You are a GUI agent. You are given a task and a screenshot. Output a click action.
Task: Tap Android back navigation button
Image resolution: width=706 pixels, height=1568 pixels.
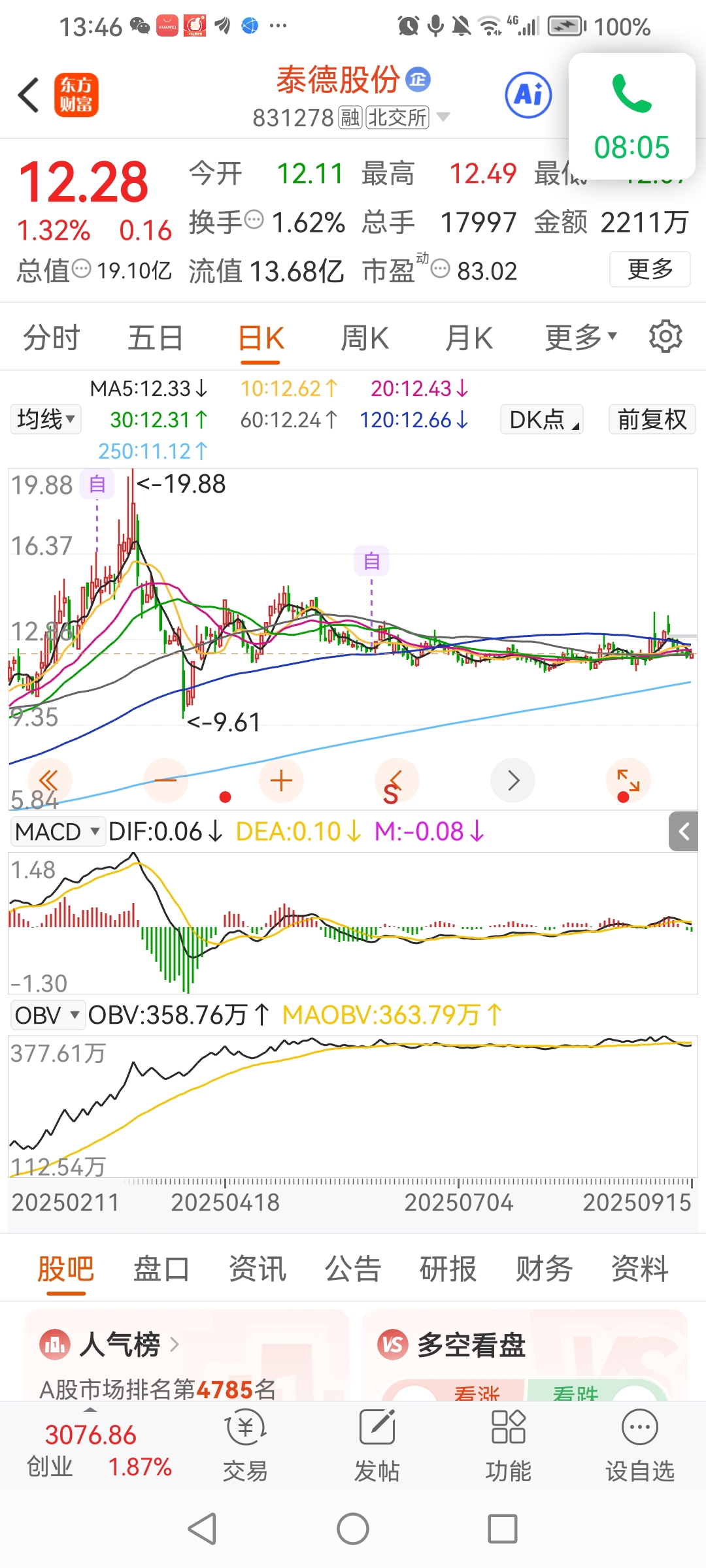click(202, 1529)
